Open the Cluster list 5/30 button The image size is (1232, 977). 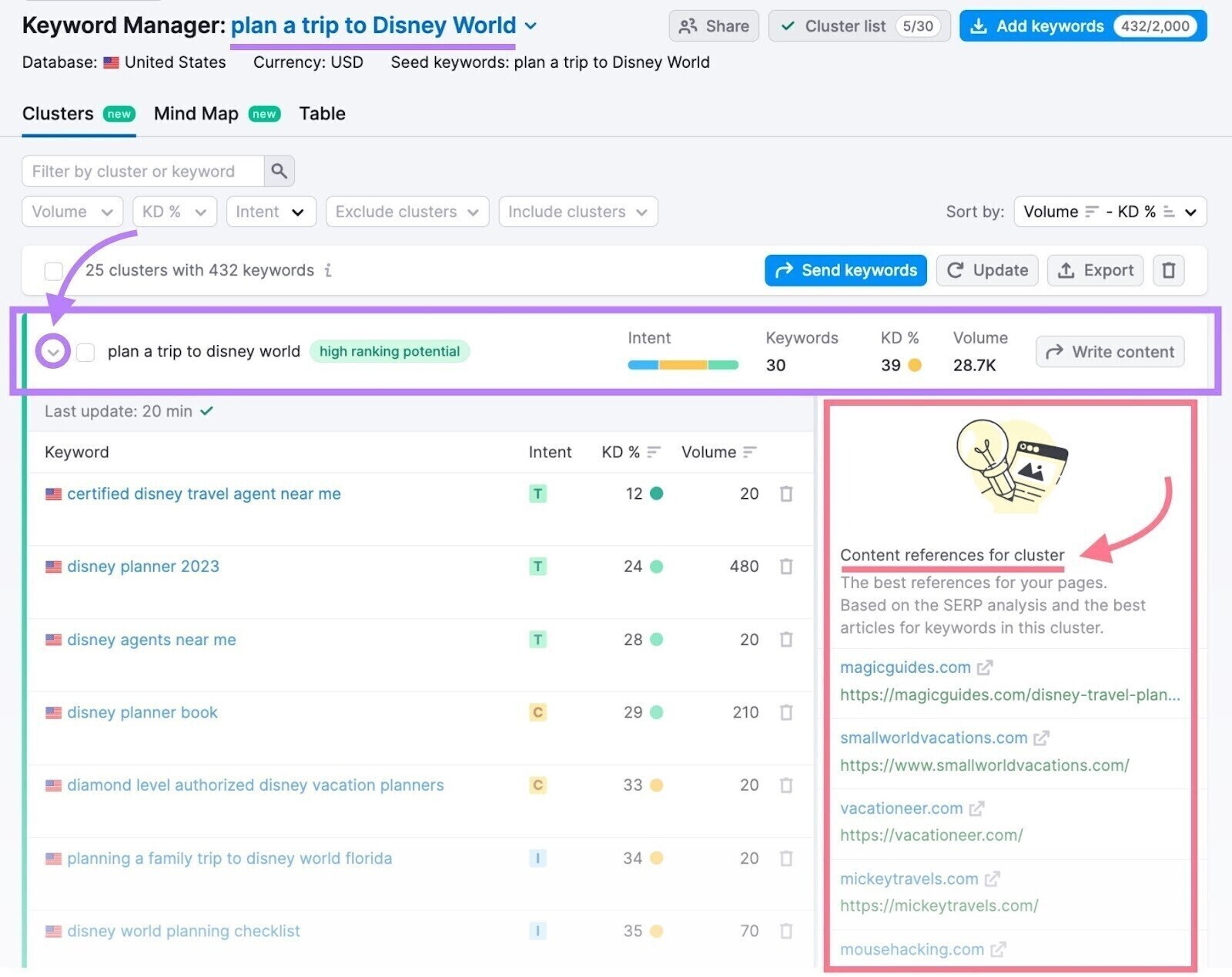pos(859,26)
